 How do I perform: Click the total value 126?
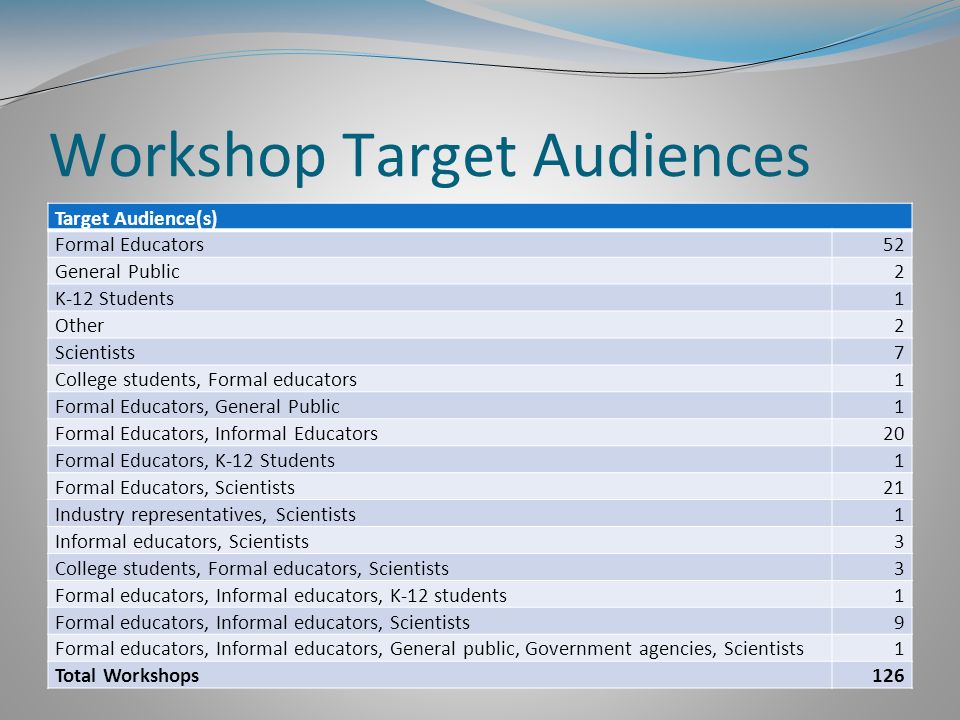coord(888,675)
